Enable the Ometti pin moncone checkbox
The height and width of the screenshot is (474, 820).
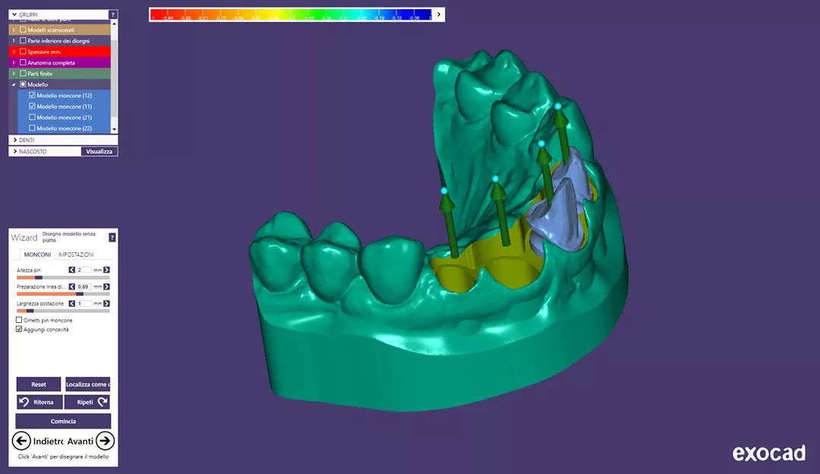click(19, 320)
